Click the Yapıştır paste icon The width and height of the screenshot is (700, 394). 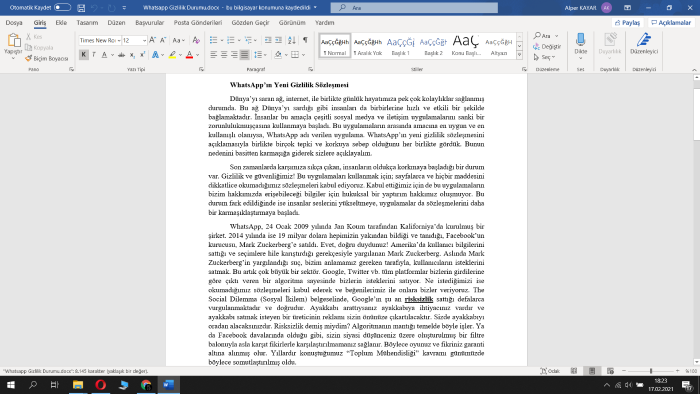[13, 41]
